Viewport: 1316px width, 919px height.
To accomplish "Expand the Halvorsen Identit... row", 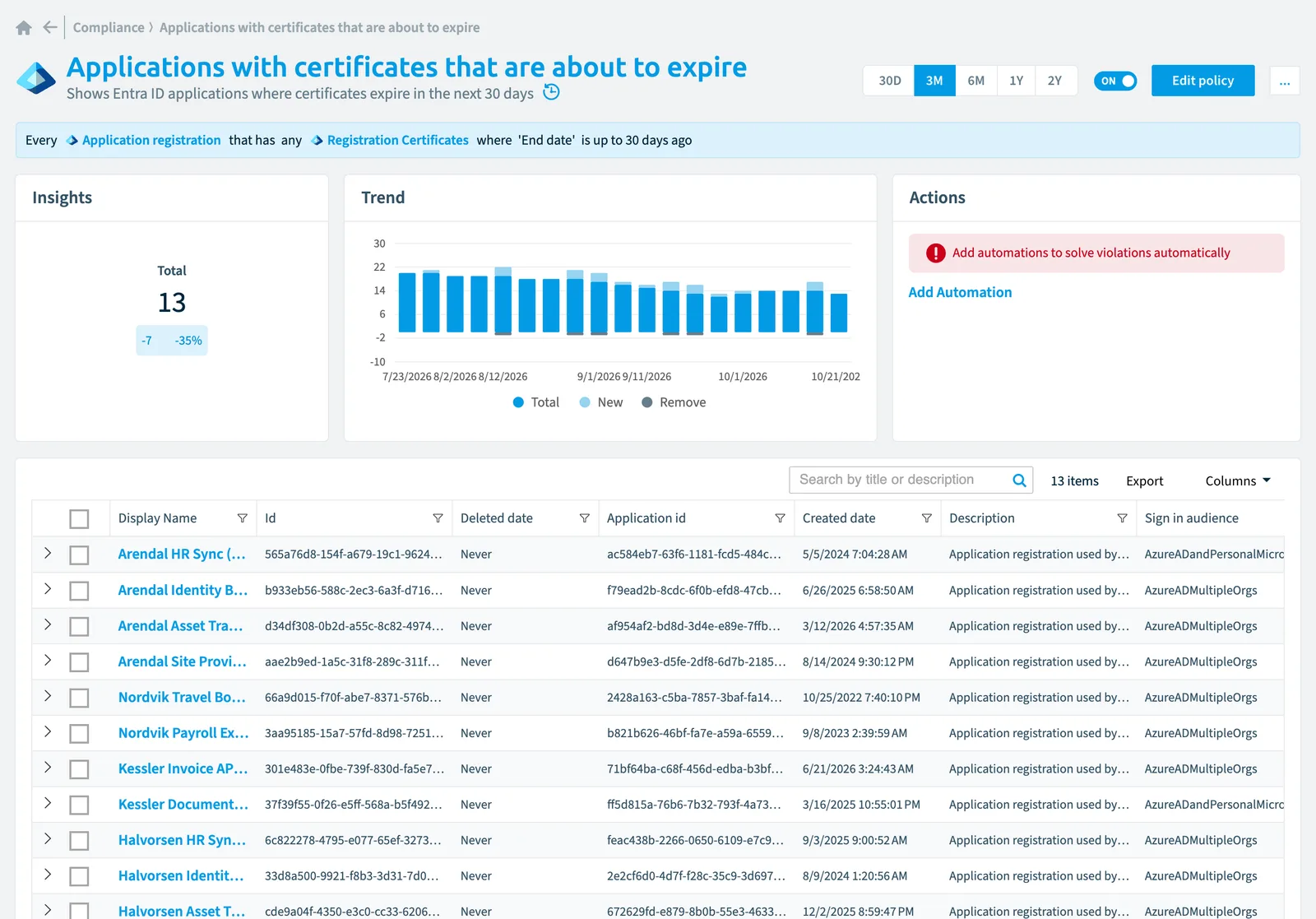I will point(48,875).
